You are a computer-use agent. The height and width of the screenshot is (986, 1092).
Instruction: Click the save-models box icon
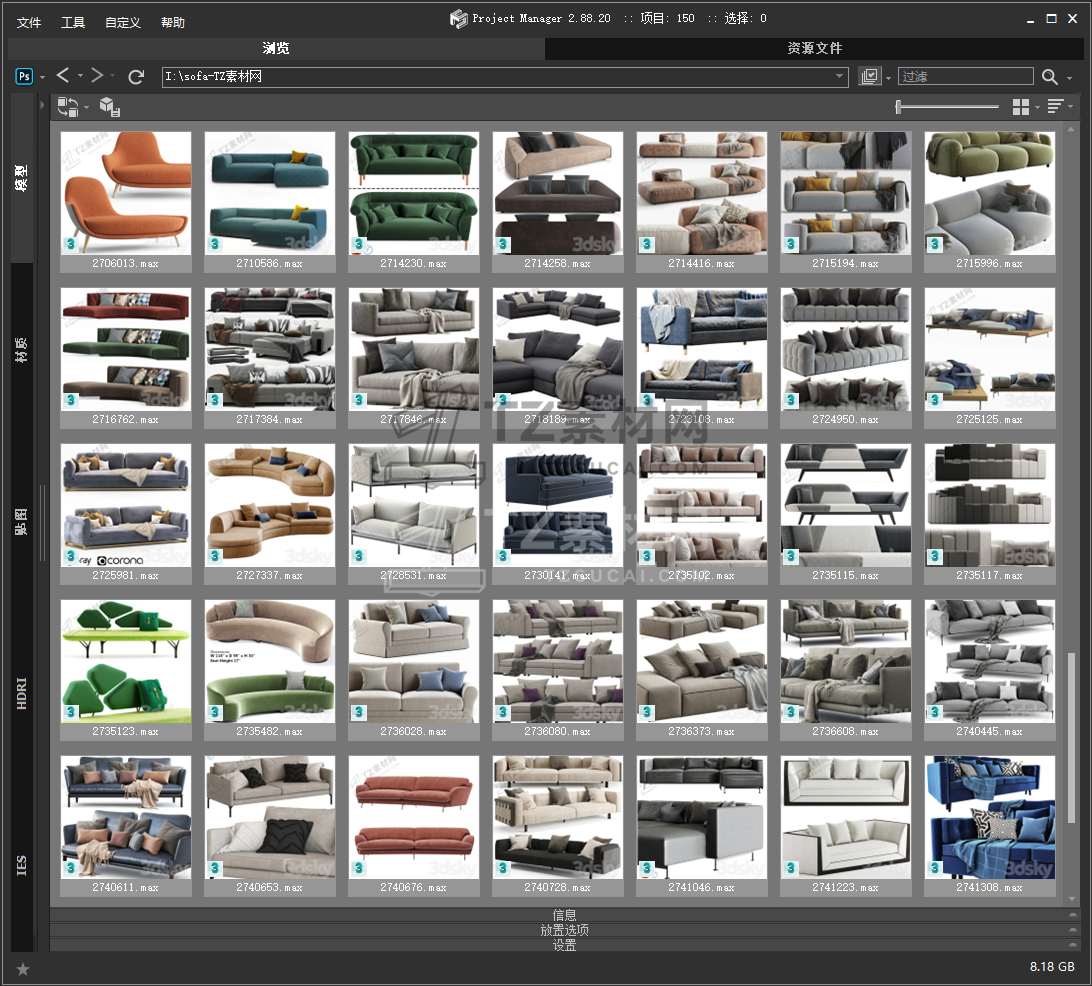point(110,107)
